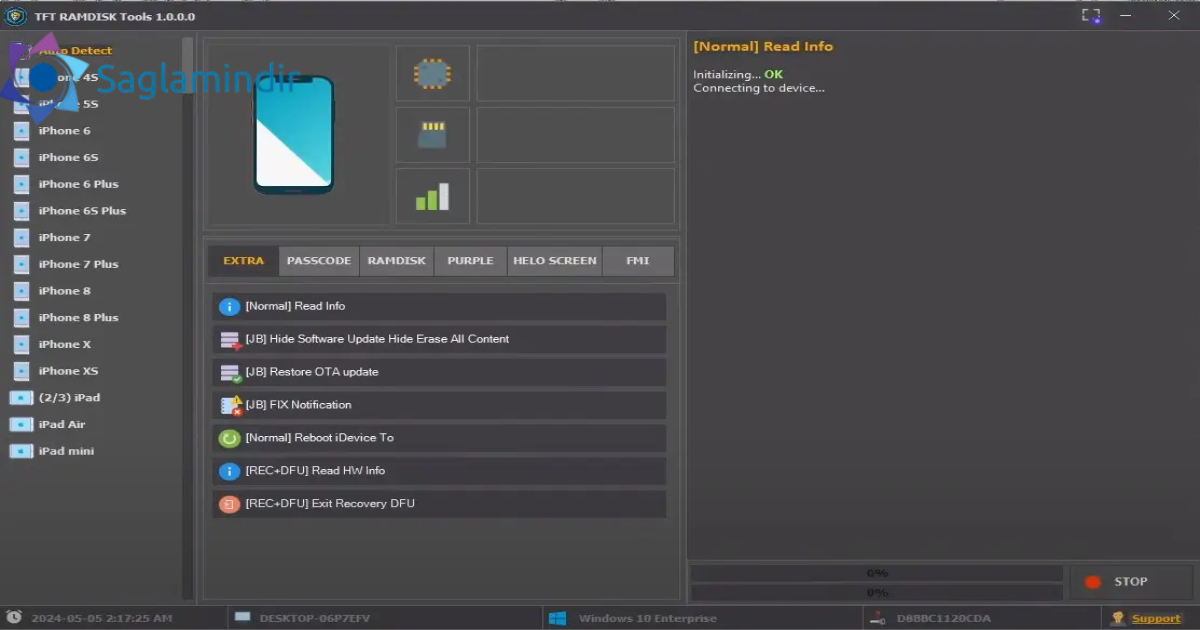Click the empty signal info field
Image resolution: width=1200 pixels, height=630 pixels.
click(x=576, y=196)
